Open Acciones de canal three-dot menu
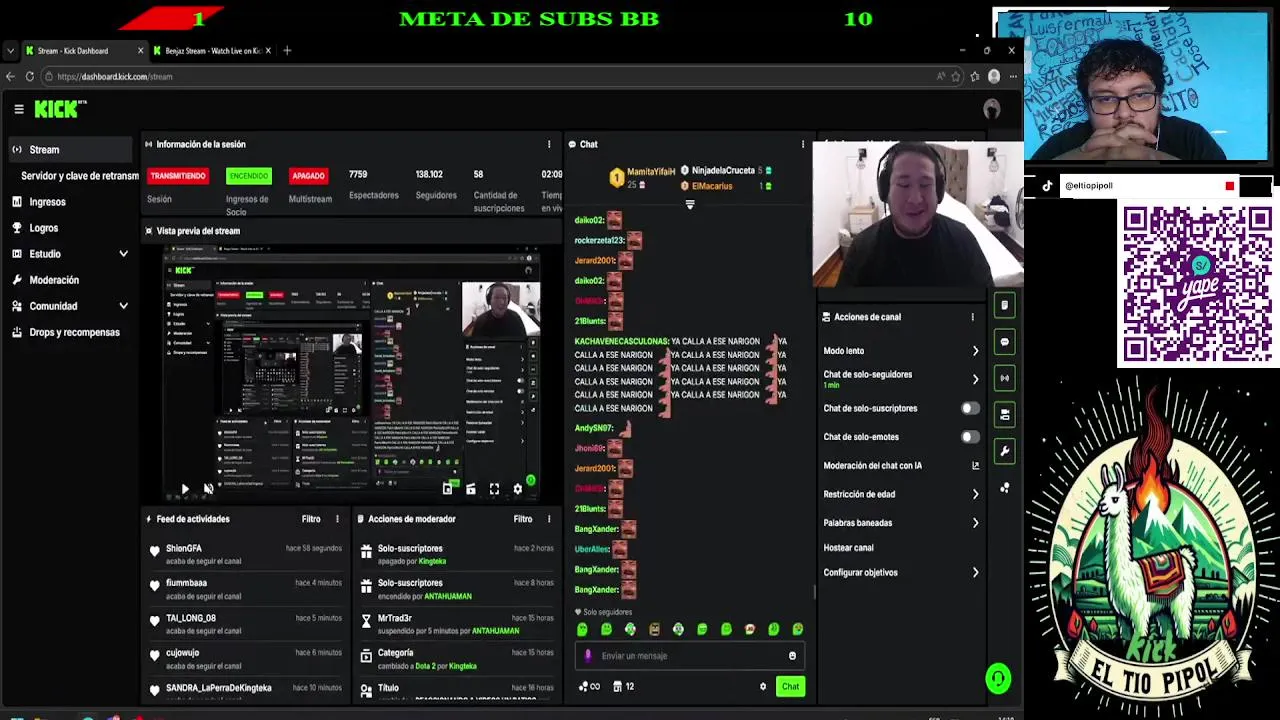Screen dimensions: 1280x720 pyautogui.click(x=972, y=317)
